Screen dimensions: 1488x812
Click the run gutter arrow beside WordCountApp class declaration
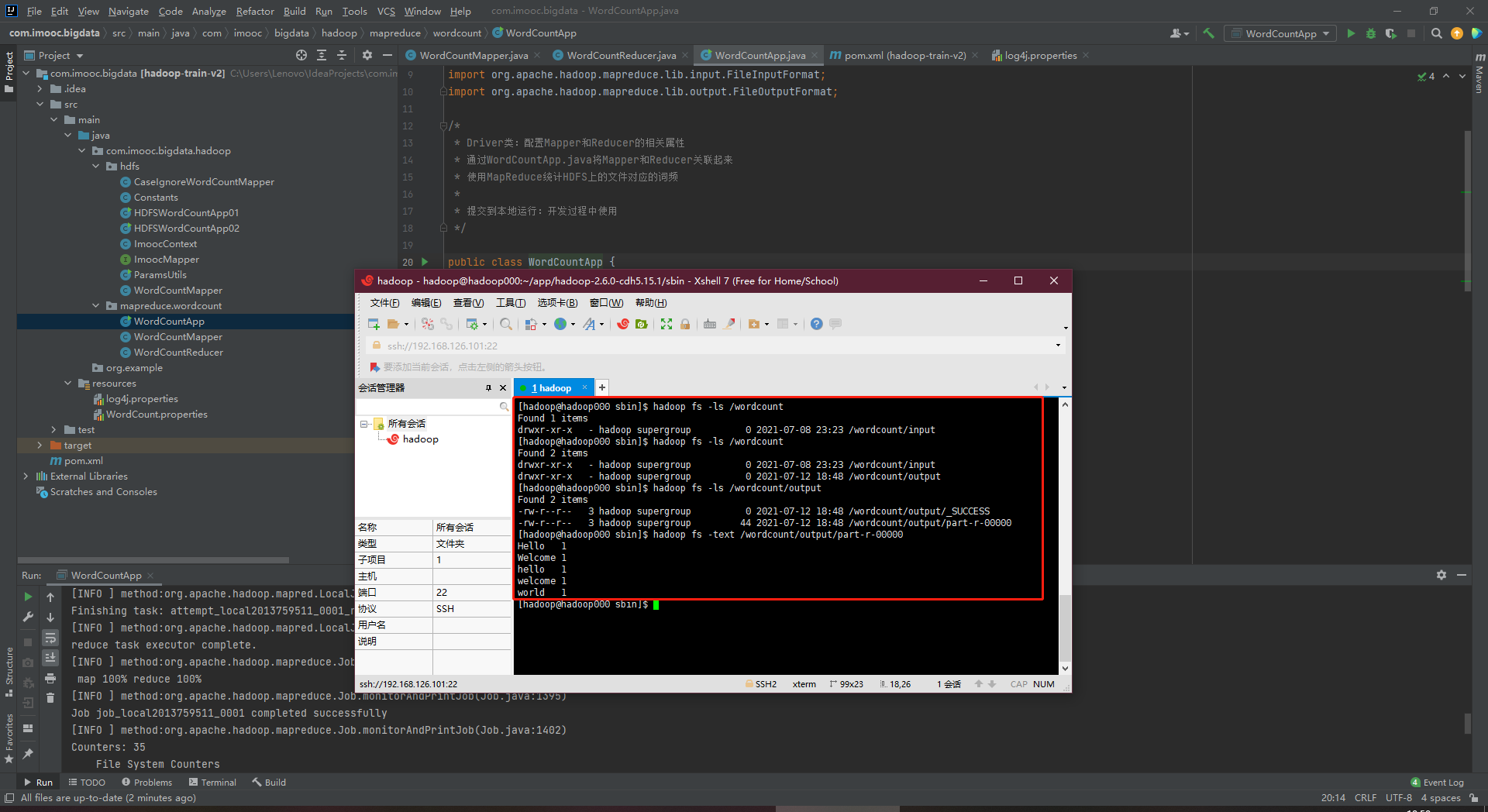coord(425,262)
